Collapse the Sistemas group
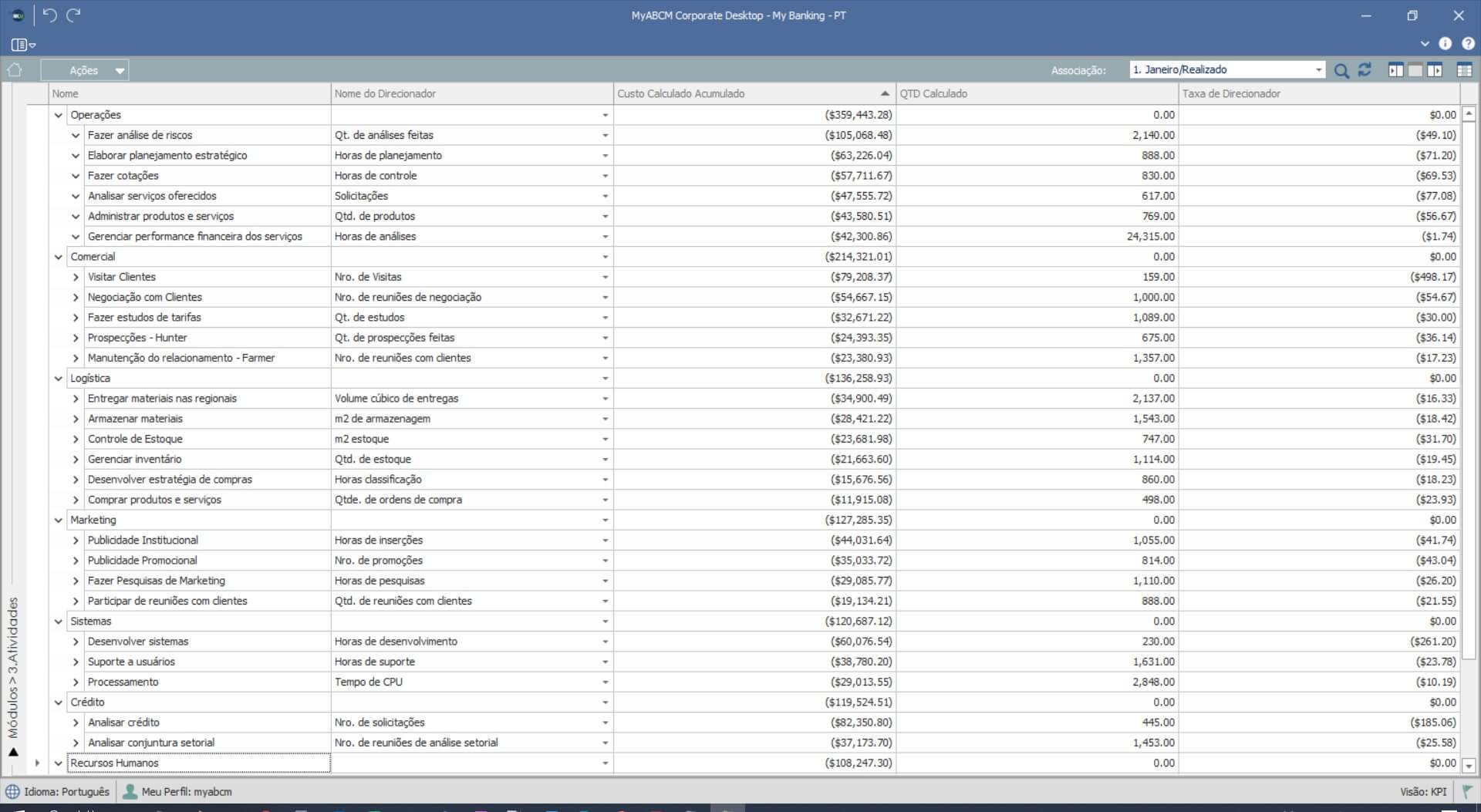Viewport: 1481px width, 812px height. tap(59, 622)
